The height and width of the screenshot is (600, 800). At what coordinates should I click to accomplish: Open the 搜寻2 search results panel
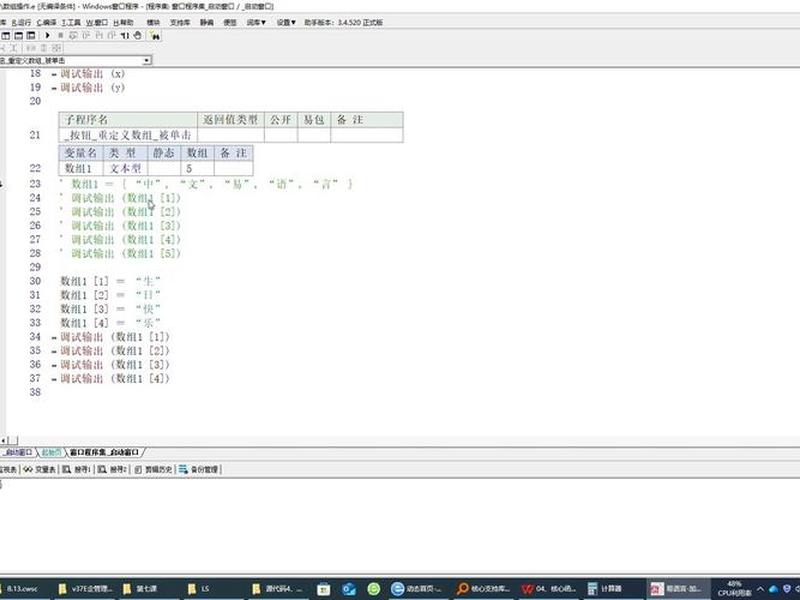tap(112, 469)
